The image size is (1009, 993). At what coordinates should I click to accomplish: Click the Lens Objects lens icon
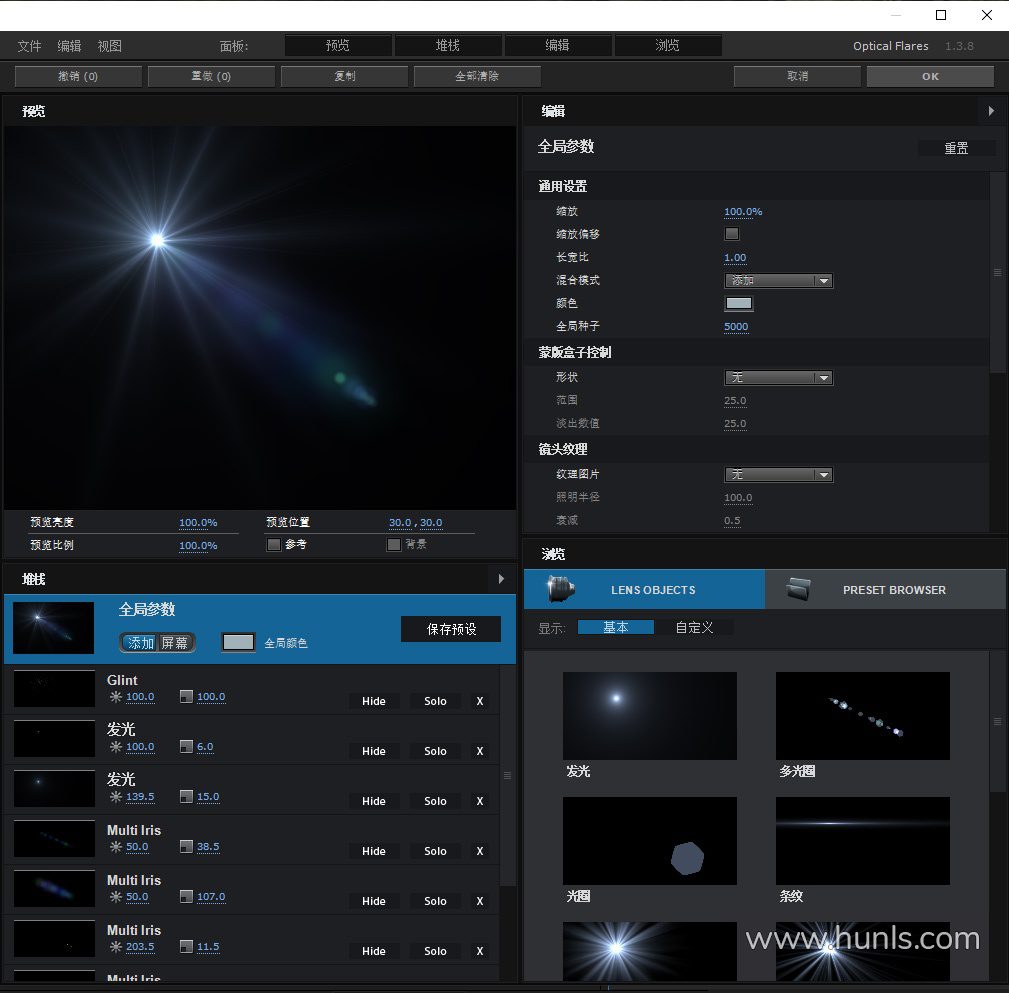tap(561, 590)
